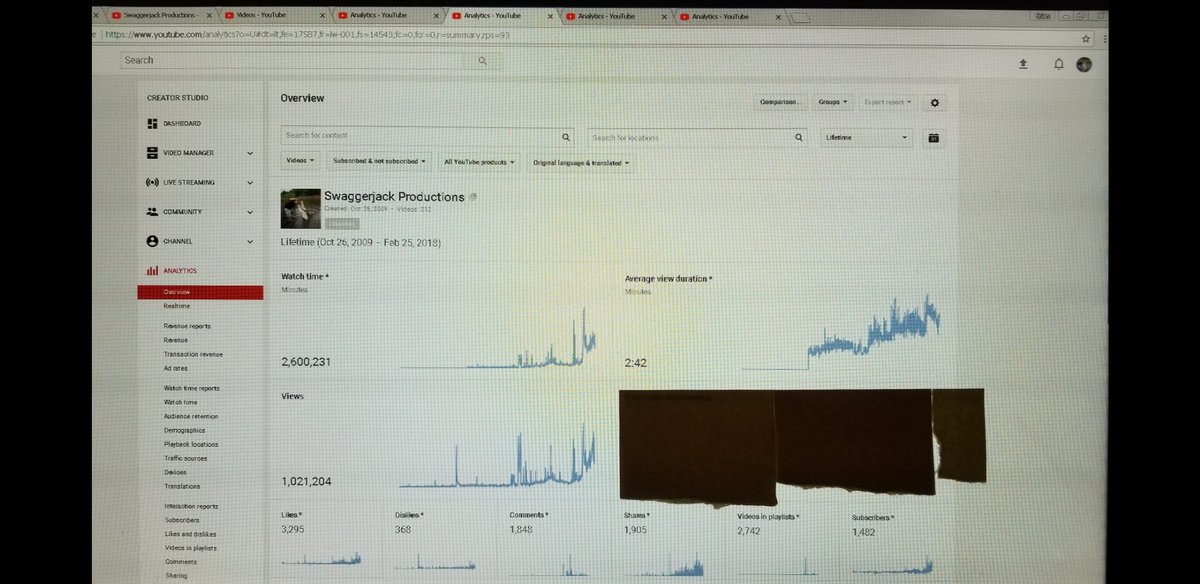
Task: Close the Videos - YouTube browser tab
Action: tap(323, 16)
